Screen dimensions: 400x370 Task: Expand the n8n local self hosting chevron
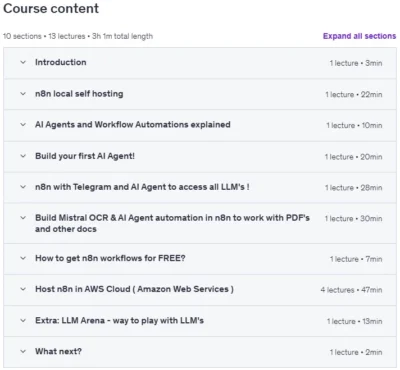pyautogui.click(x=23, y=94)
